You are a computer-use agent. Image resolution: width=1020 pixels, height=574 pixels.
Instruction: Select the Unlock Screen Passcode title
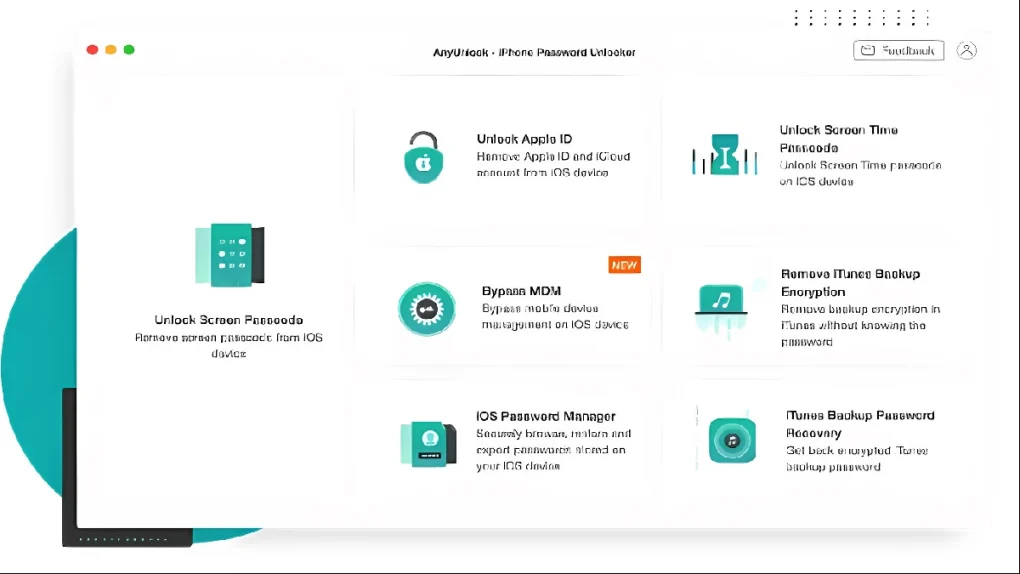tap(228, 320)
